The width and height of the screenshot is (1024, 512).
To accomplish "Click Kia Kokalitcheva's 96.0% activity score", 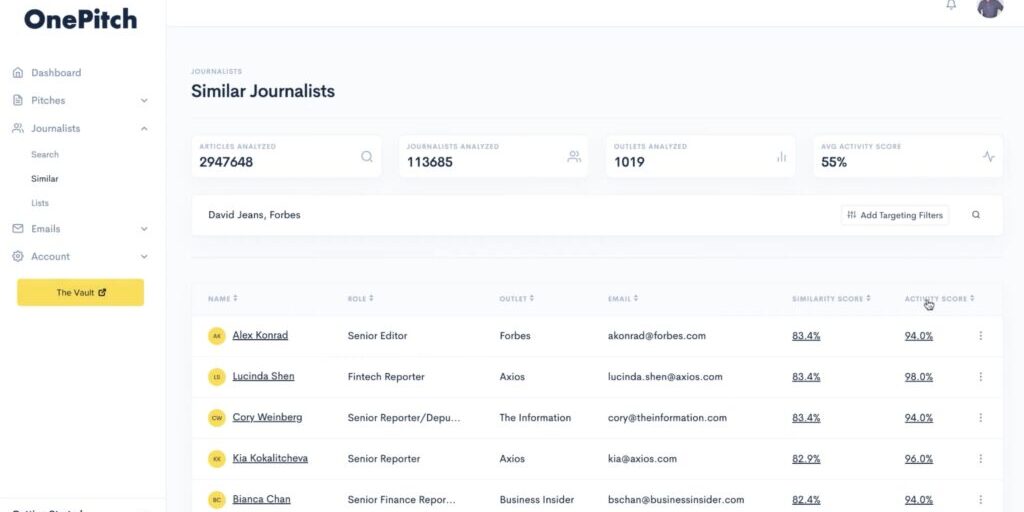I will (918, 459).
